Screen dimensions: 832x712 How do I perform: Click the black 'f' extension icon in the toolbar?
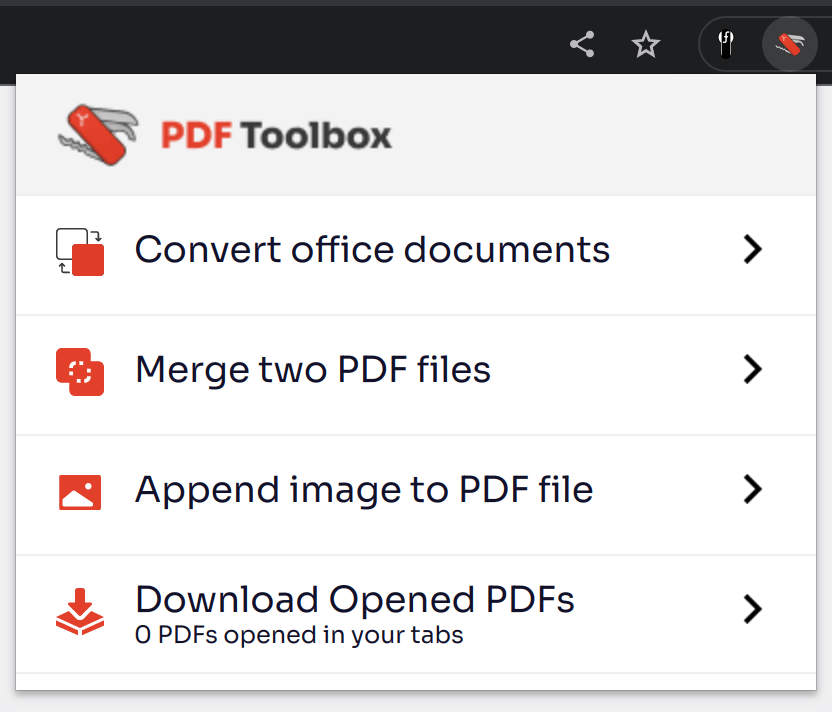[x=726, y=44]
